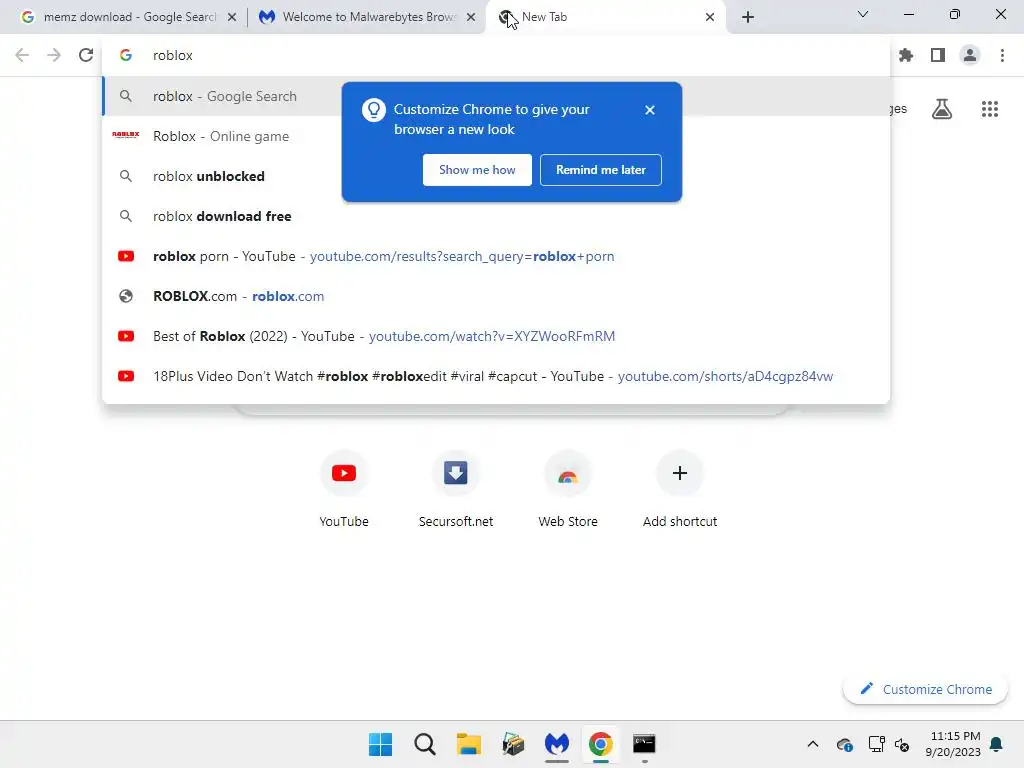Open the archive app in taskbar
Screen dimensions: 1024x768
click(x=513, y=744)
